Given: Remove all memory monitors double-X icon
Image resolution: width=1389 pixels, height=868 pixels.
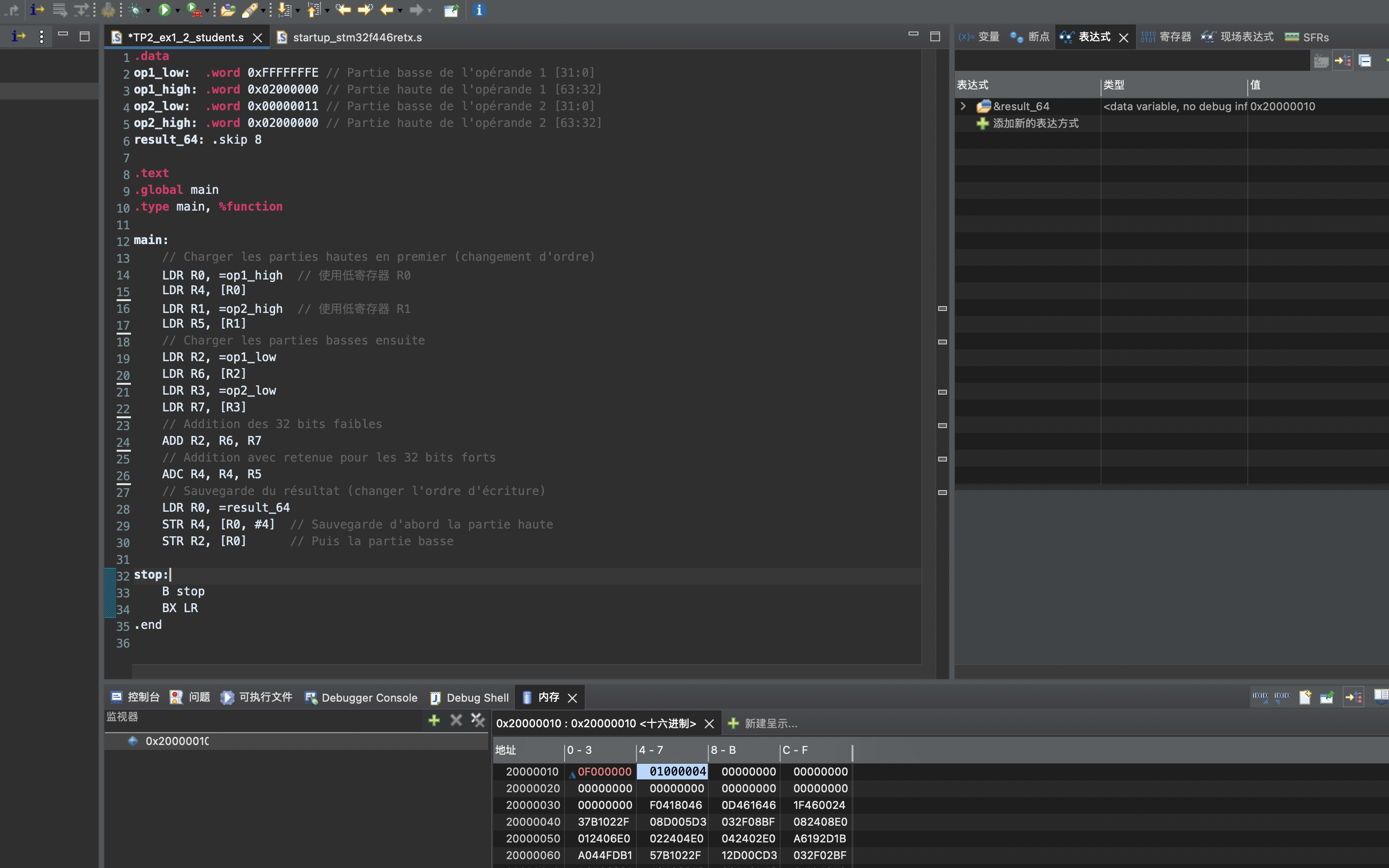Looking at the screenshot, I should tap(478, 720).
